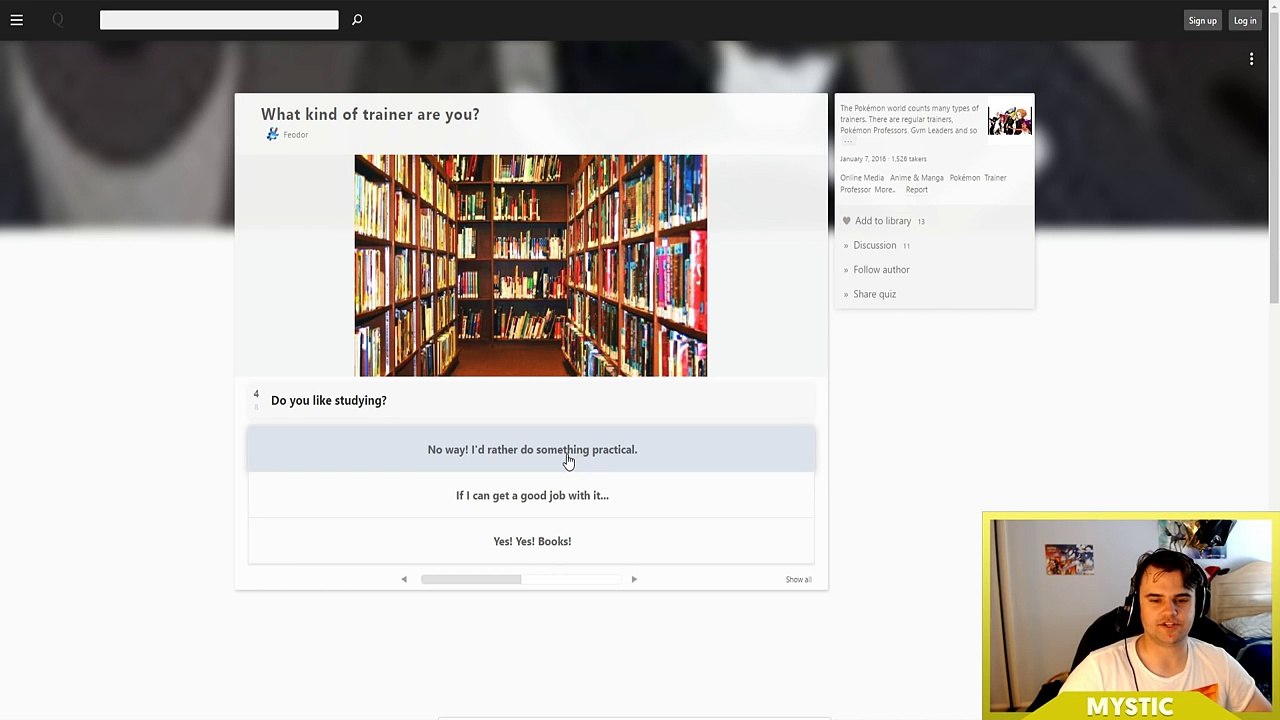Click the quiz title "What kind of trainer are you?"
1280x720 pixels.
pos(370,115)
